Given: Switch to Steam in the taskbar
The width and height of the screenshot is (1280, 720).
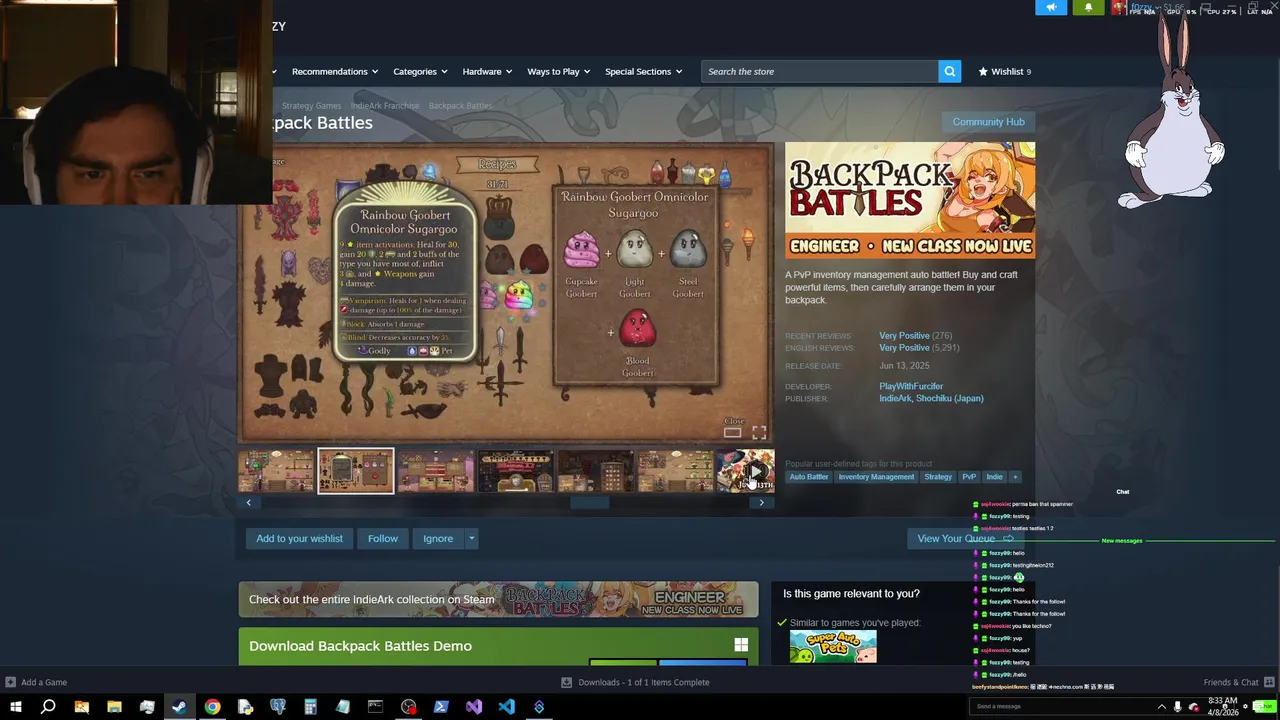Looking at the screenshot, I should click(x=179, y=707).
